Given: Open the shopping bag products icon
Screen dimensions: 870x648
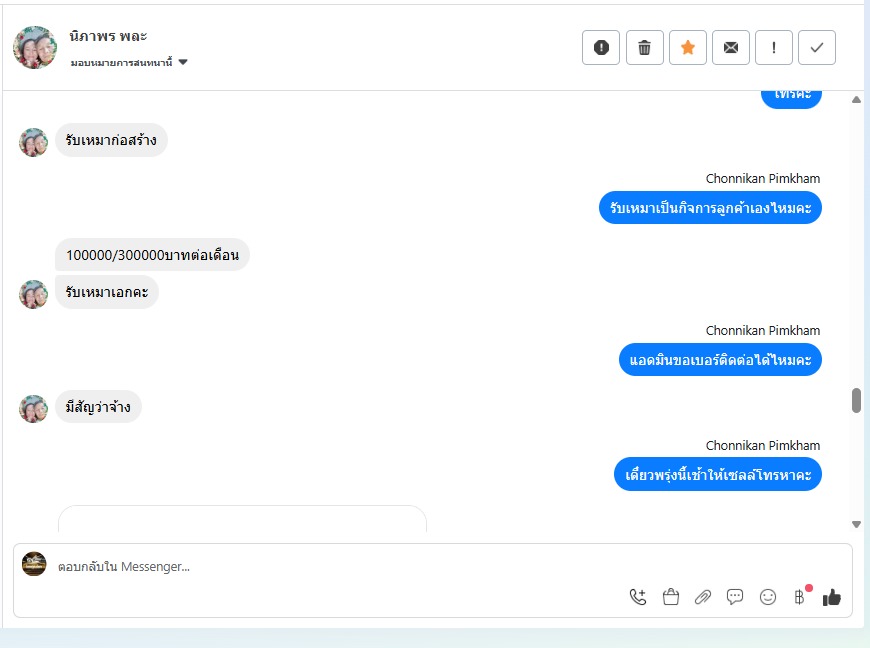Looking at the screenshot, I should coord(671,597).
